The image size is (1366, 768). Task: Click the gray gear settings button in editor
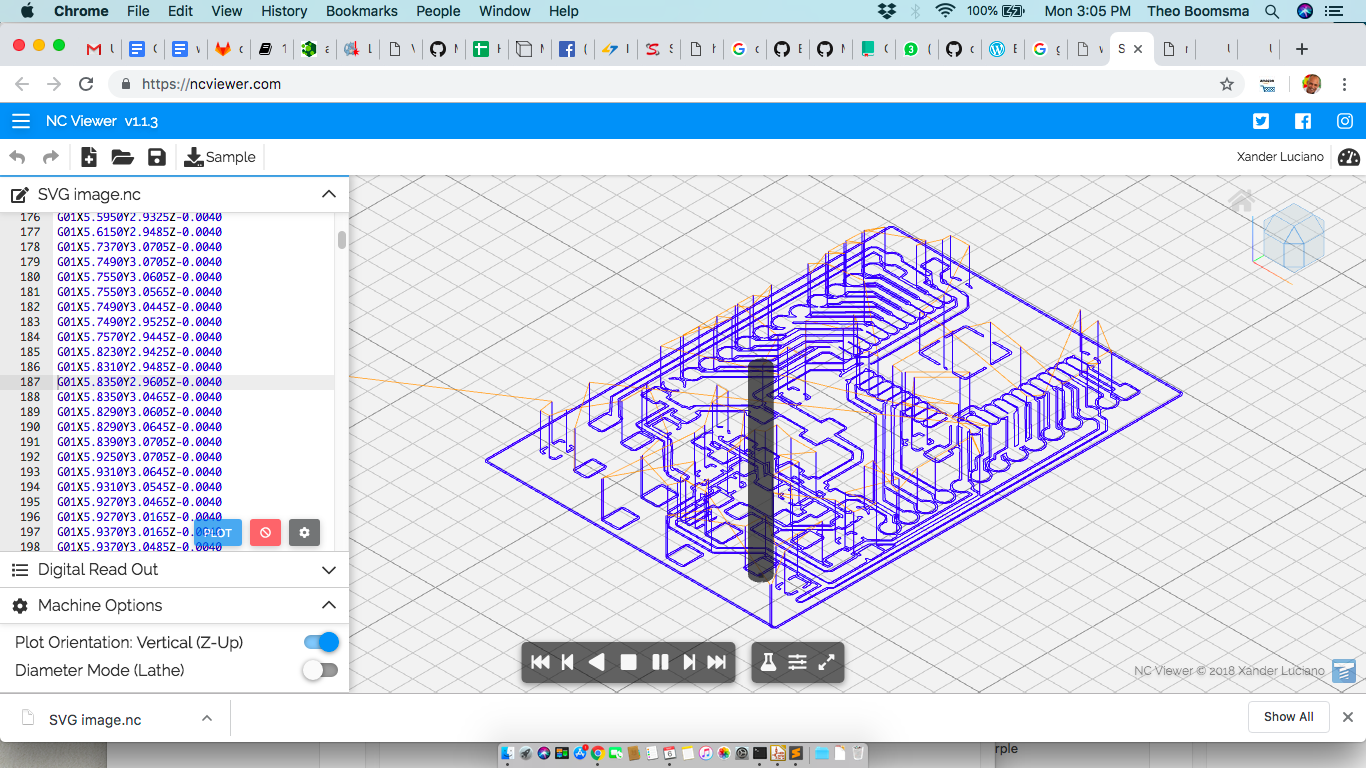[304, 532]
